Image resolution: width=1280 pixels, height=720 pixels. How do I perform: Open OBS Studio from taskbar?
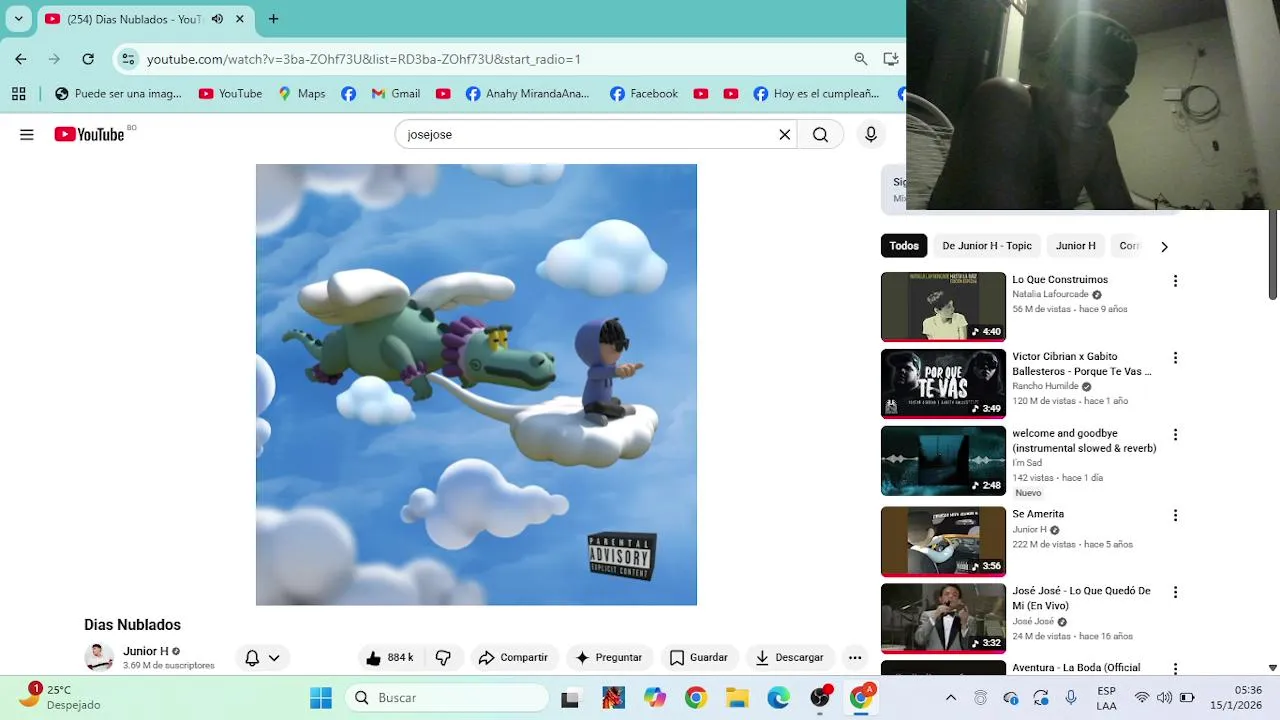click(x=820, y=698)
